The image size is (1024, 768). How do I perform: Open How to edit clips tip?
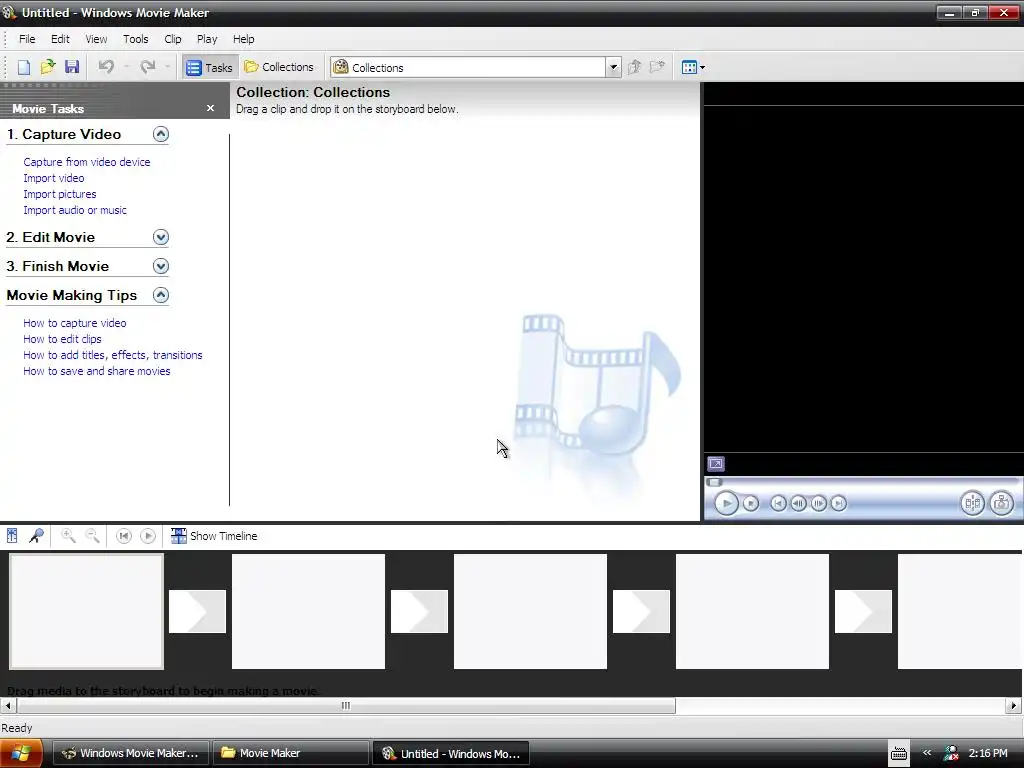[x=62, y=339]
